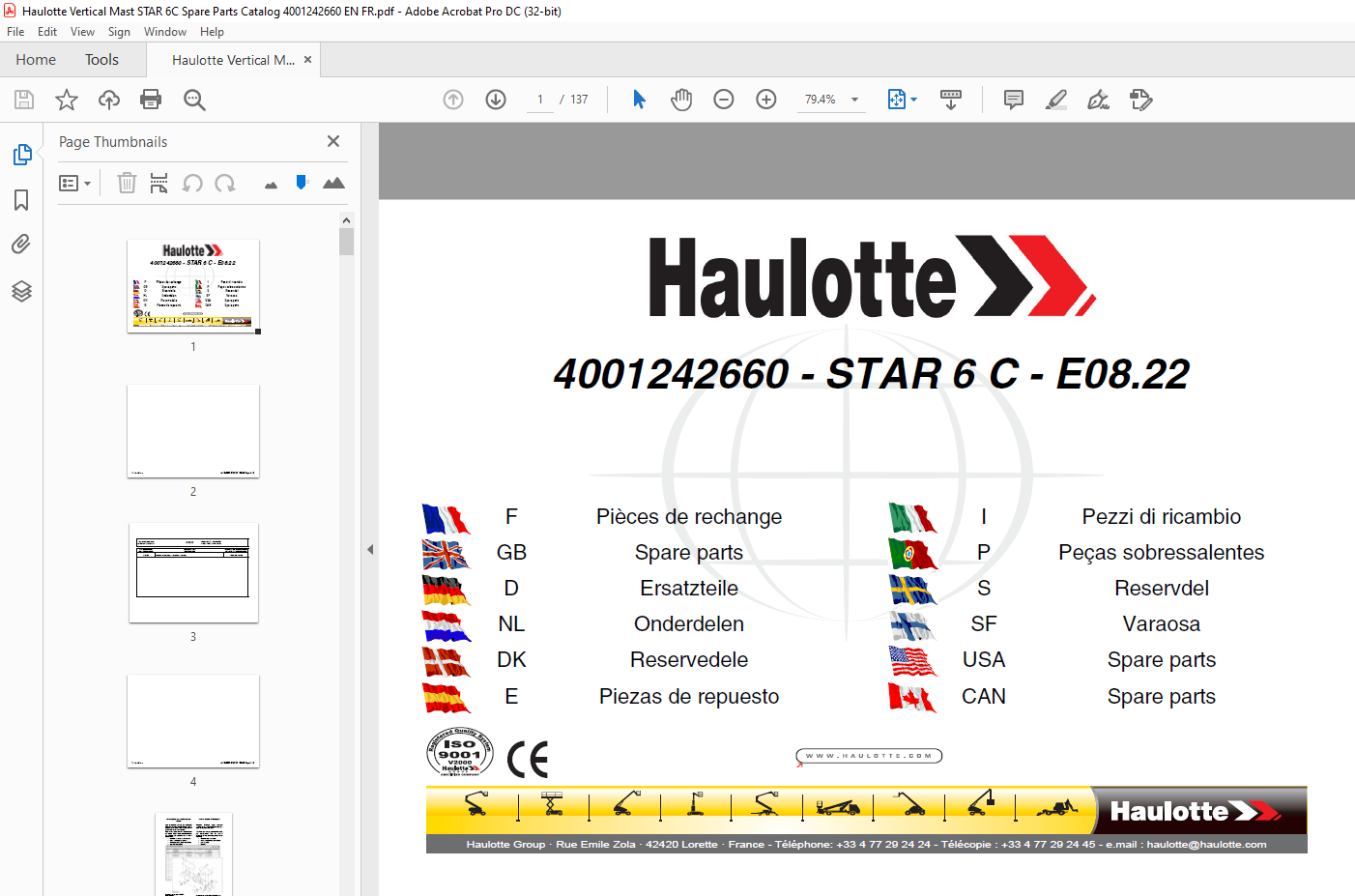Select the partially visible page 5 thumbnail

[x=193, y=854]
